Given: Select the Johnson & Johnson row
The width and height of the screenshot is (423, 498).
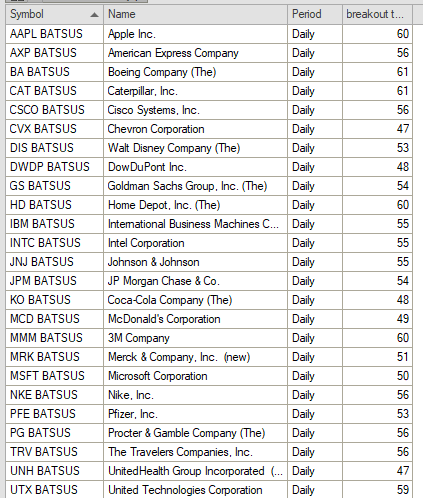Looking at the screenshot, I should [209, 262].
